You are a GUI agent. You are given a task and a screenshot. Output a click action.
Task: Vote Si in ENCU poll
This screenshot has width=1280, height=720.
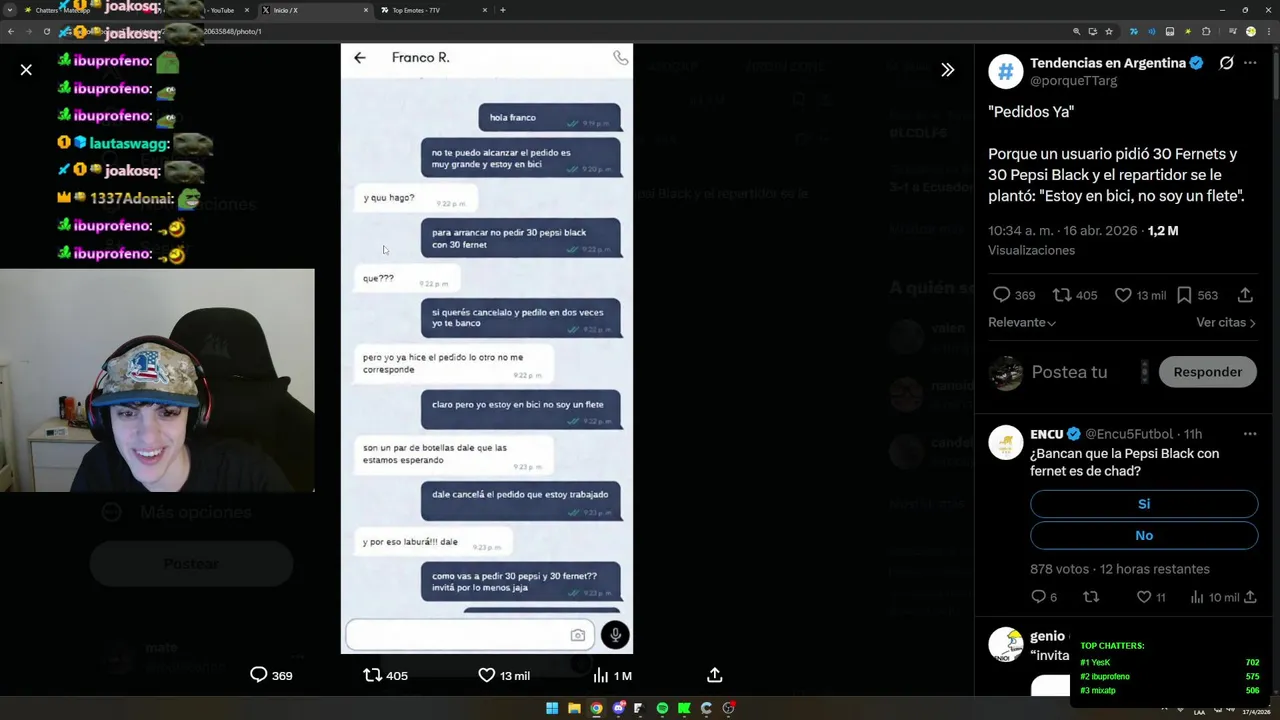[1144, 504]
